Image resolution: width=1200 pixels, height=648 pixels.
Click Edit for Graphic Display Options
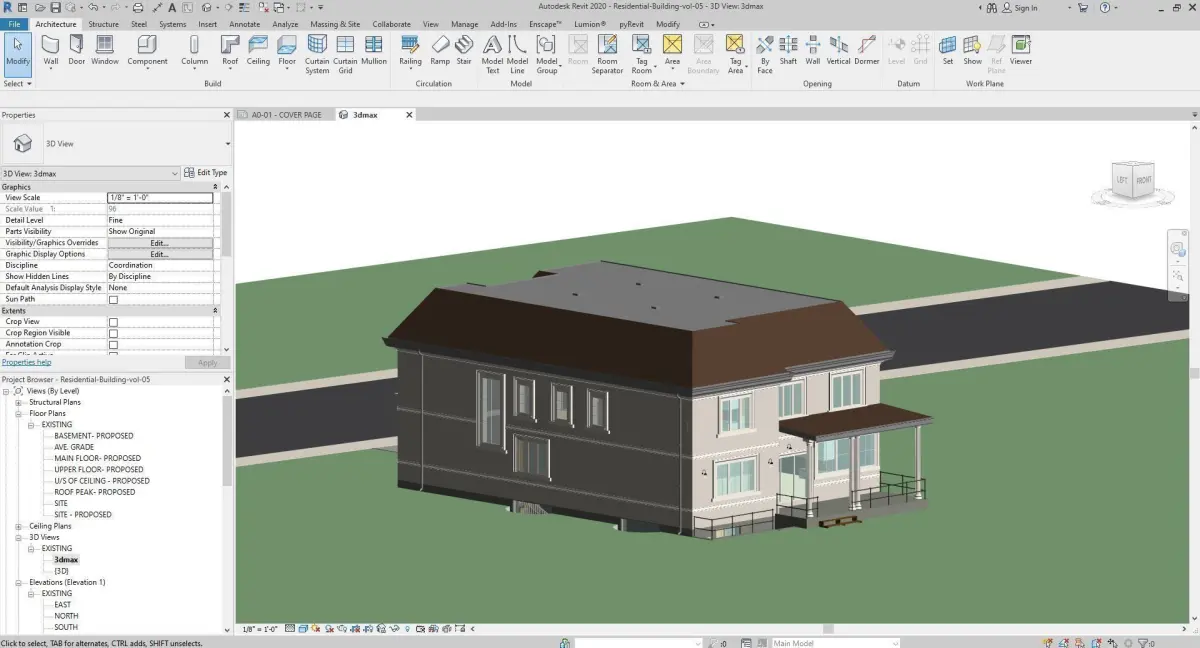point(160,254)
